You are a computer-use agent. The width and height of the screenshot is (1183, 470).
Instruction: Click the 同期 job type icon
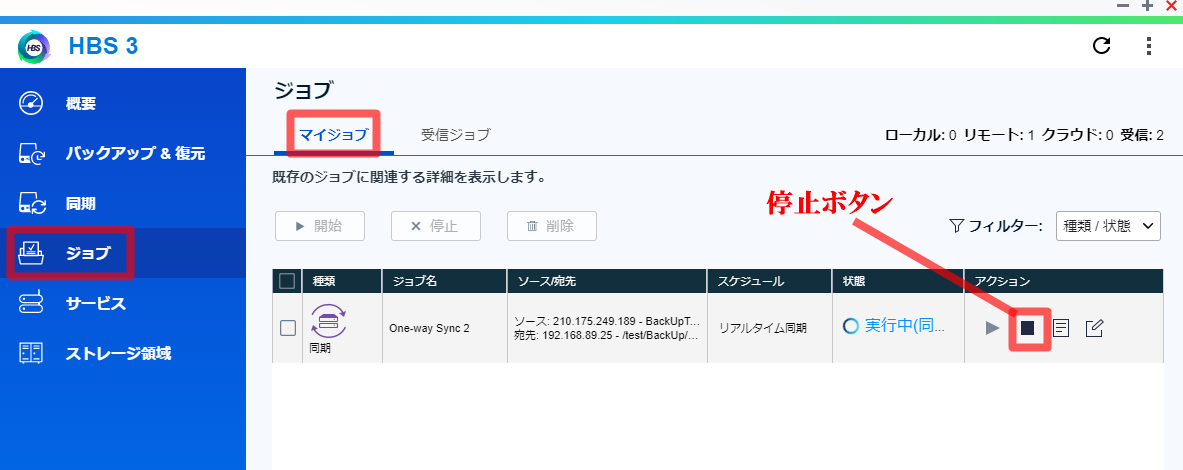tap(328, 321)
